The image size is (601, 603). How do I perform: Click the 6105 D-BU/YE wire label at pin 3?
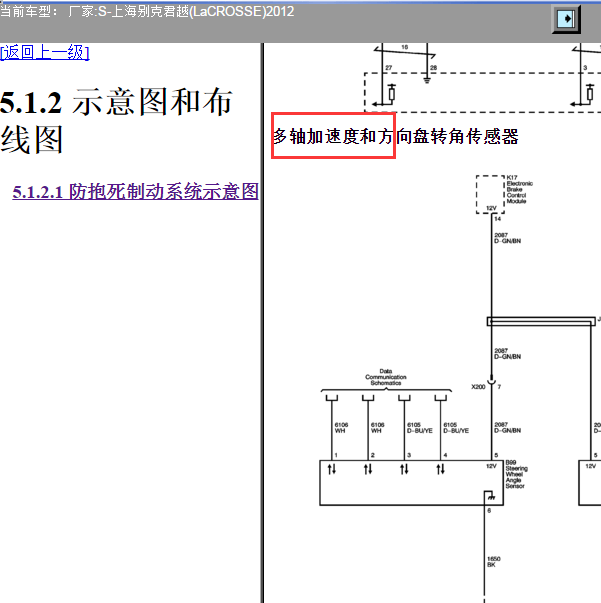[420, 428]
